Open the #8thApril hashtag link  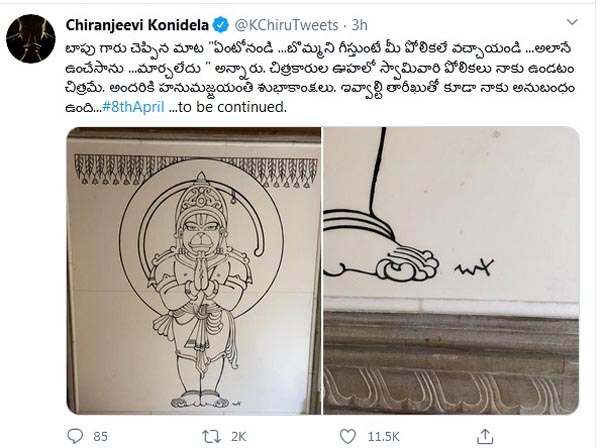click(x=134, y=107)
